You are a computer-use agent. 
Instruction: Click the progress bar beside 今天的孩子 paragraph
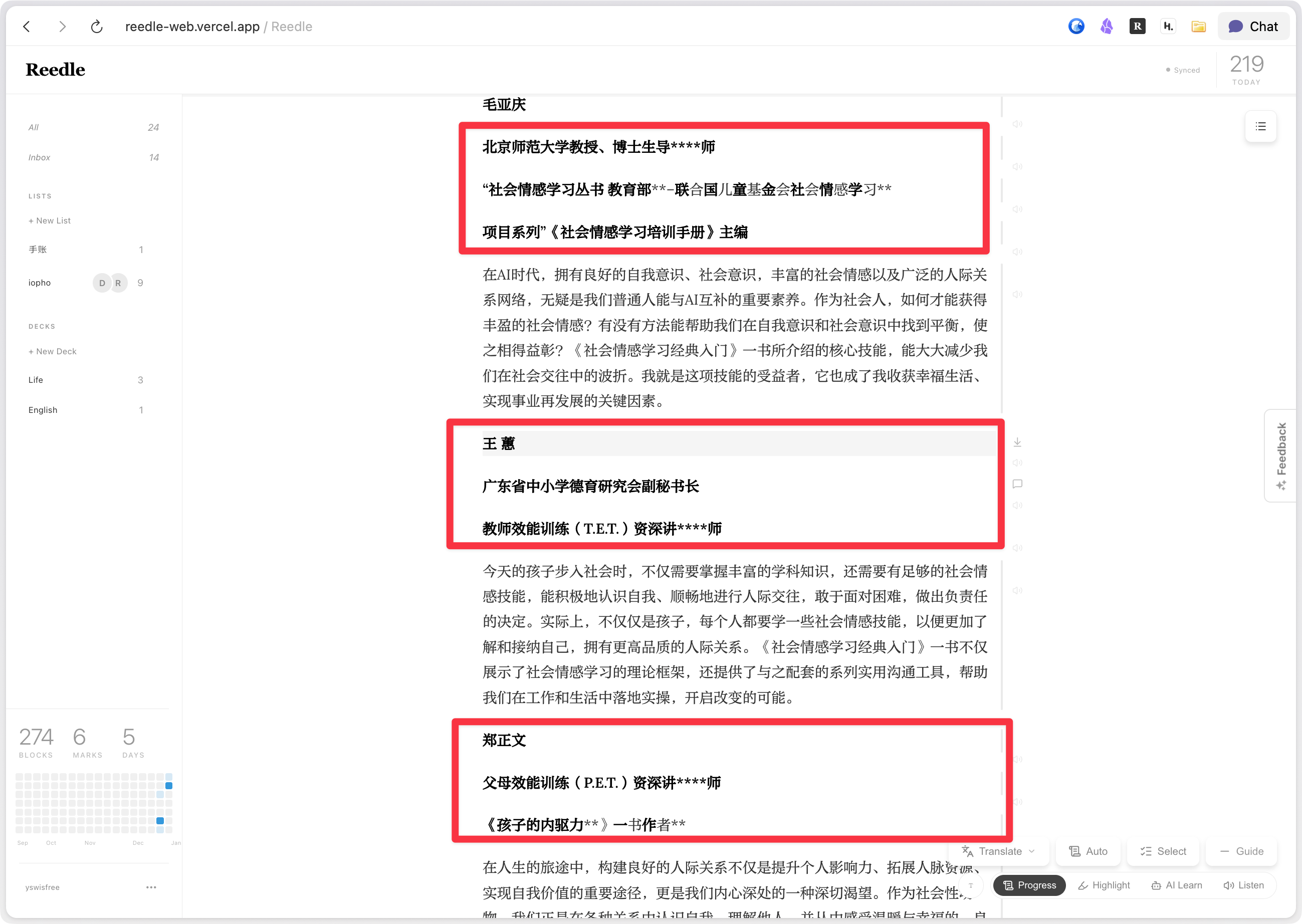pos(1001,634)
